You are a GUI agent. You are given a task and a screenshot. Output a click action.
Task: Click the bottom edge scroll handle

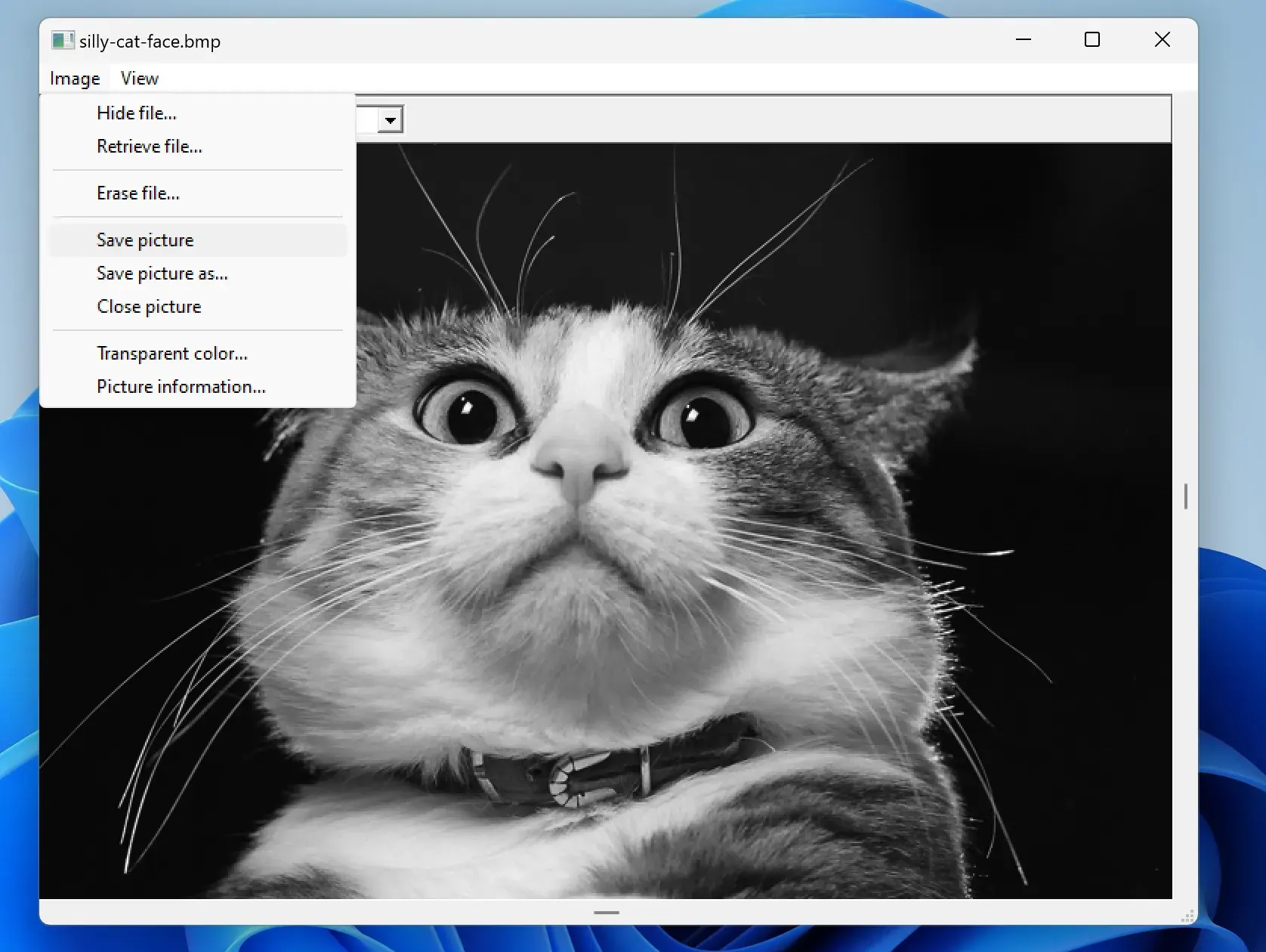click(607, 913)
